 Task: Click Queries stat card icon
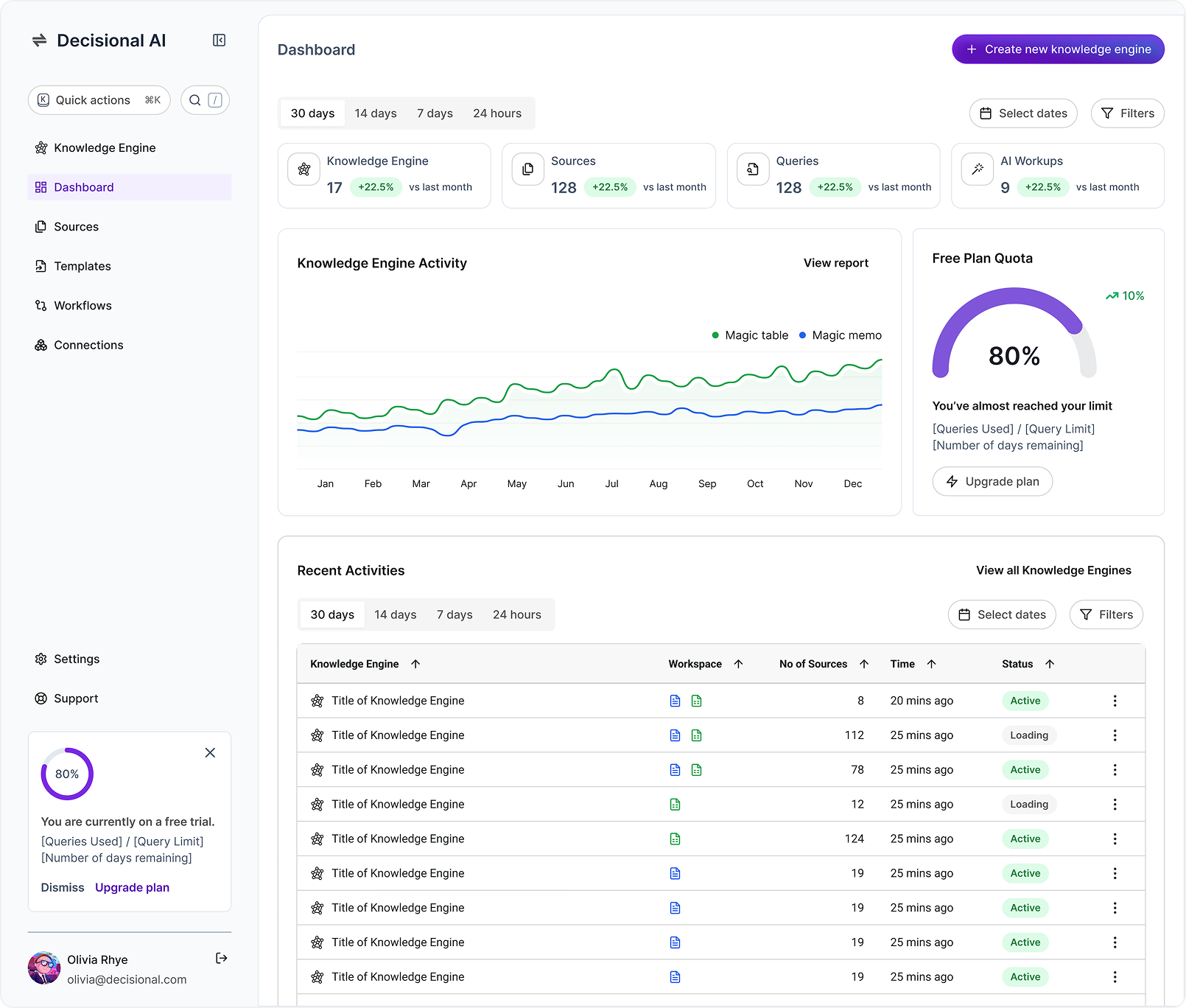(x=753, y=169)
